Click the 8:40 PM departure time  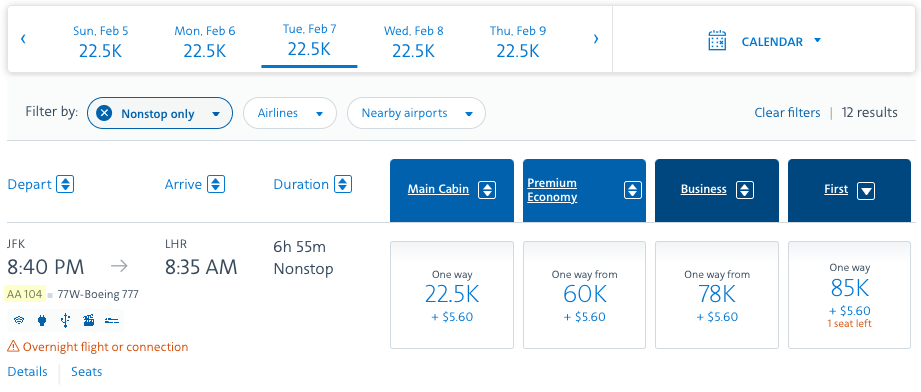(x=46, y=267)
